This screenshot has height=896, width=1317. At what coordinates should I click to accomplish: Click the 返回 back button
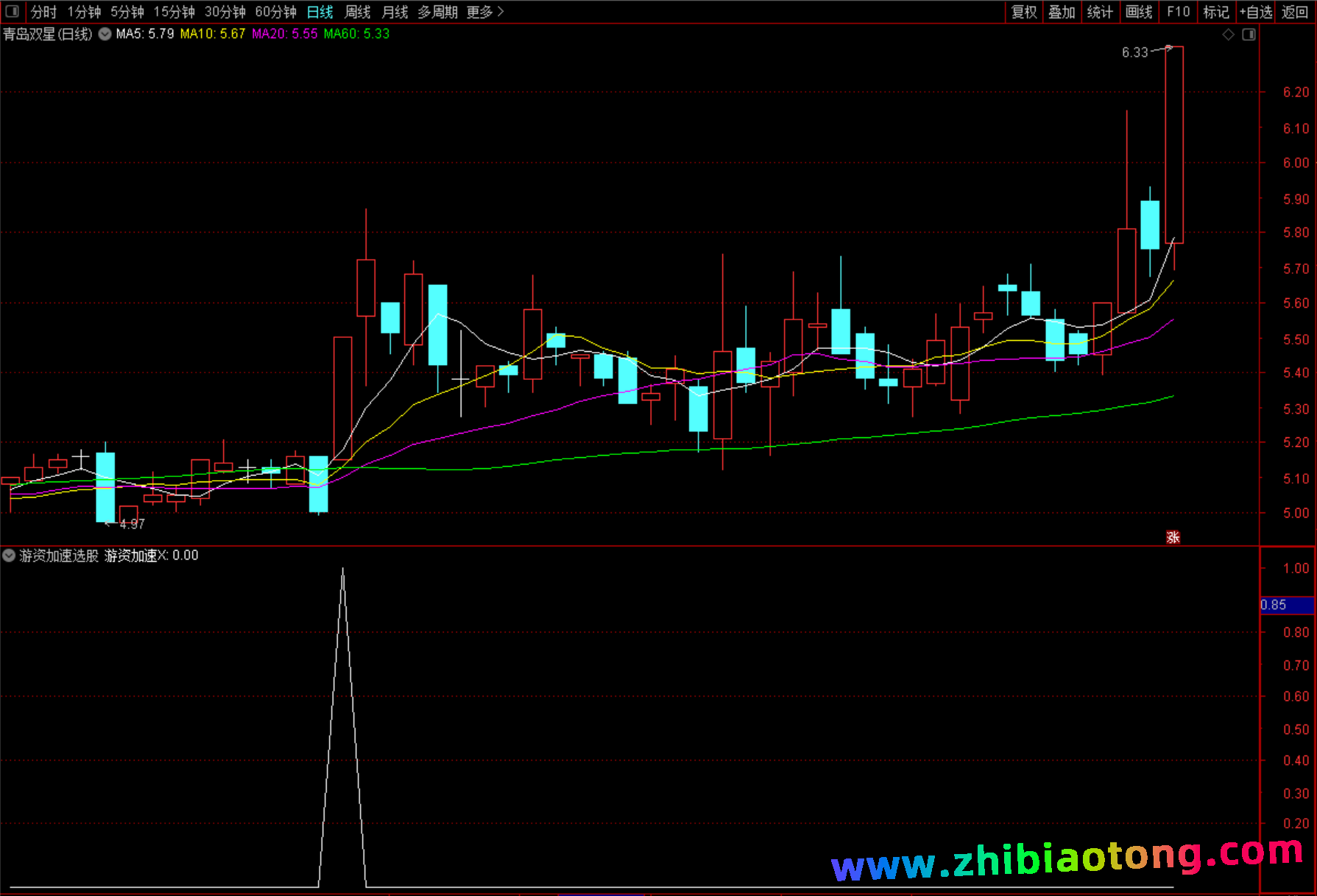1295,12
